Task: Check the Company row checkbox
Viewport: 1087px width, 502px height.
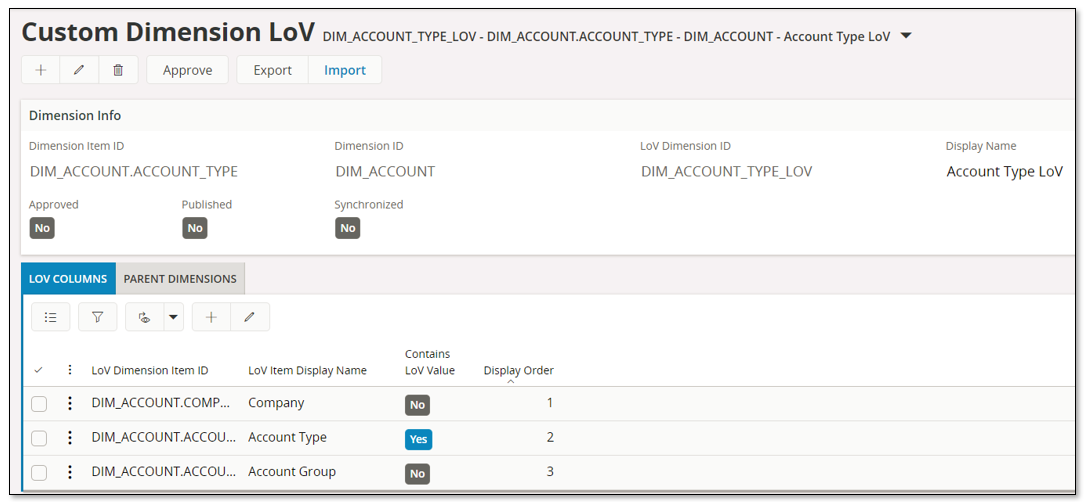Action: pyautogui.click(x=39, y=404)
